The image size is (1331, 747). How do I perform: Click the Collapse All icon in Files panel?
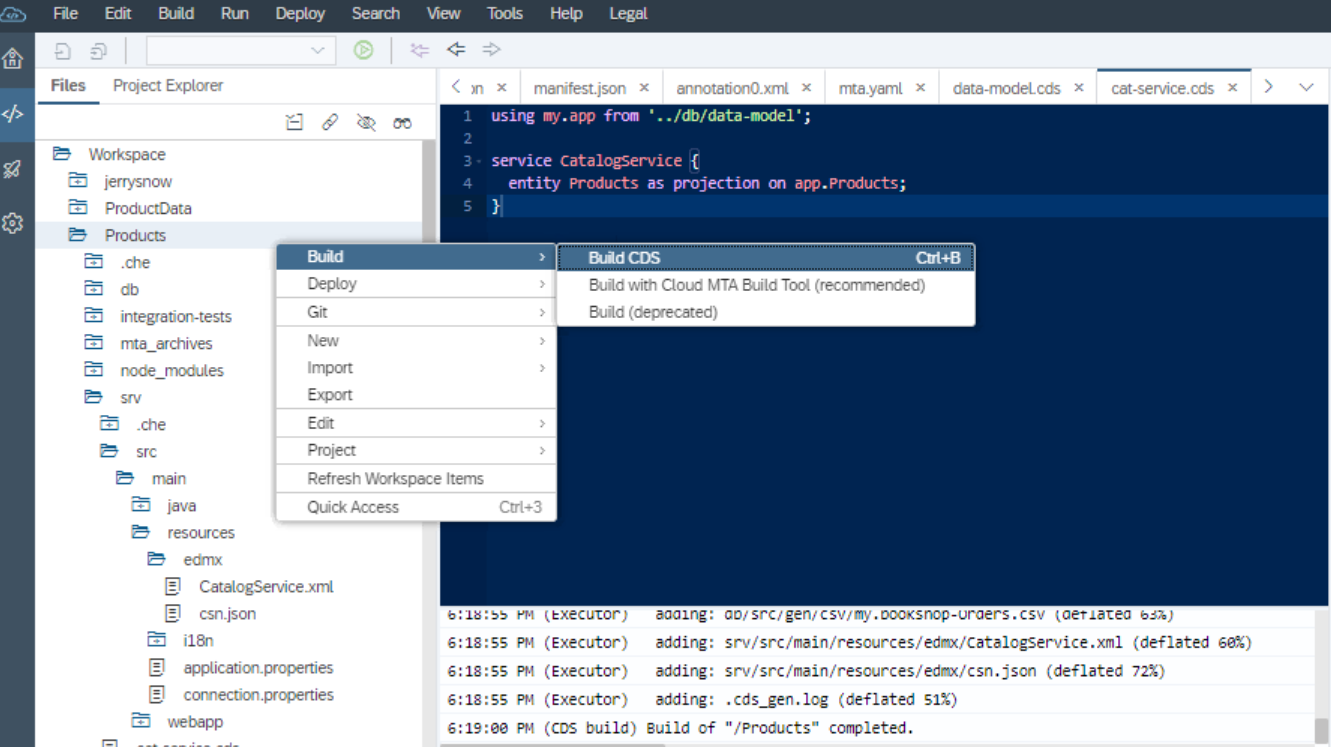point(294,122)
